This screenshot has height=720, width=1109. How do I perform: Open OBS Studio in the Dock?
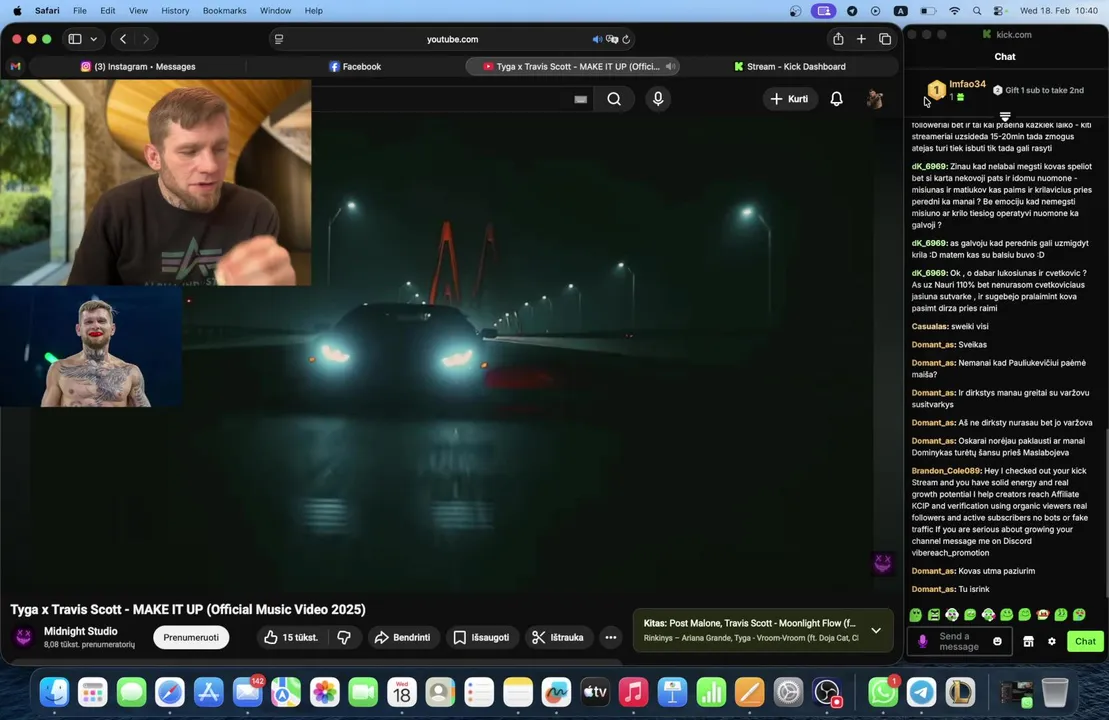point(826,692)
